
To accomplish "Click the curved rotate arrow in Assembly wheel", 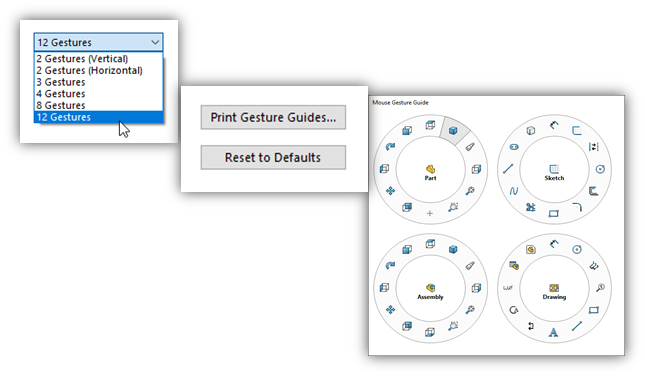I will point(390,265).
